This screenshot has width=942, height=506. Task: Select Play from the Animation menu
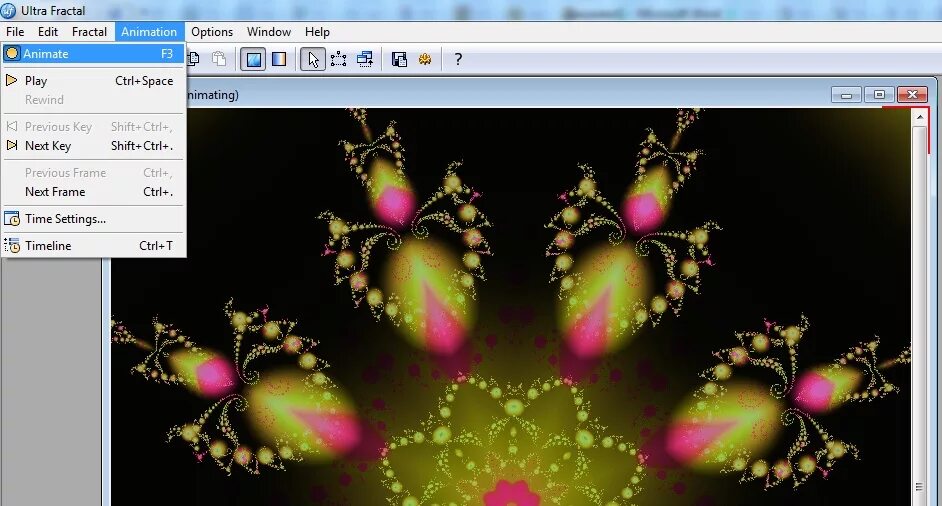pyautogui.click(x=93, y=81)
